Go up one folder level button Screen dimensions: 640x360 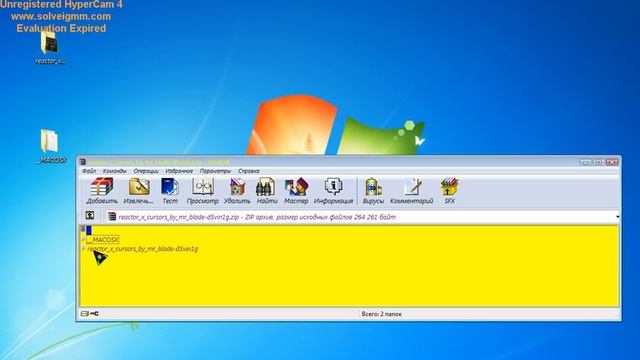click(x=90, y=216)
